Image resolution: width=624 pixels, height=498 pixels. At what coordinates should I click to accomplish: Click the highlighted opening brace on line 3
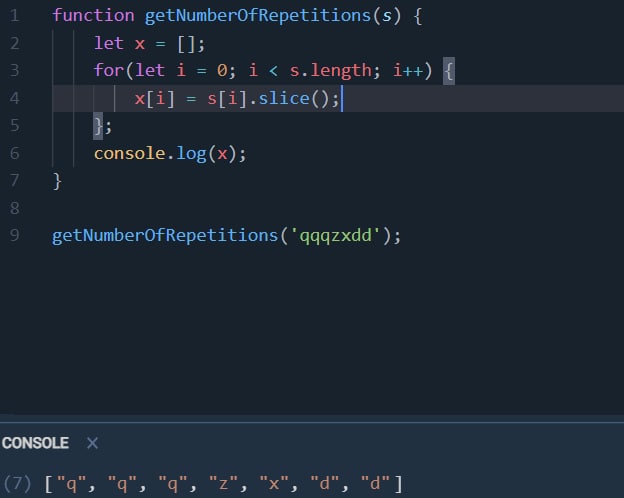point(448,71)
